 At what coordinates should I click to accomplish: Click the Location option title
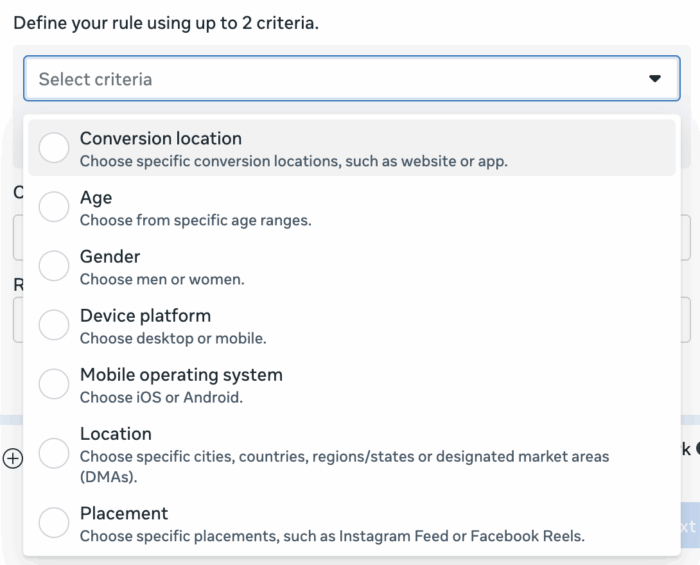click(x=116, y=434)
